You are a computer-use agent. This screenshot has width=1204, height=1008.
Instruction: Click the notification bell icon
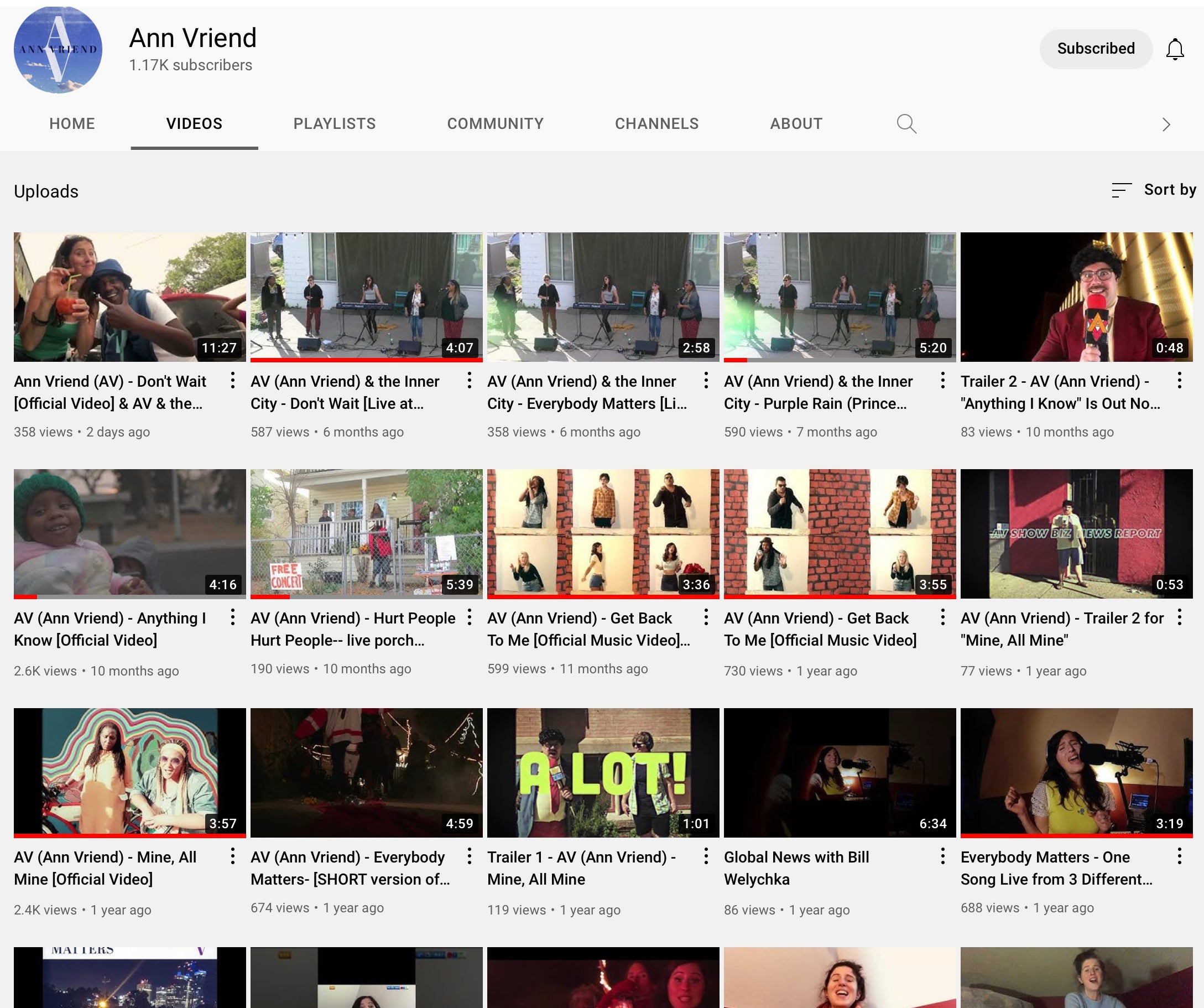pyautogui.click(x=1175, y=49)
